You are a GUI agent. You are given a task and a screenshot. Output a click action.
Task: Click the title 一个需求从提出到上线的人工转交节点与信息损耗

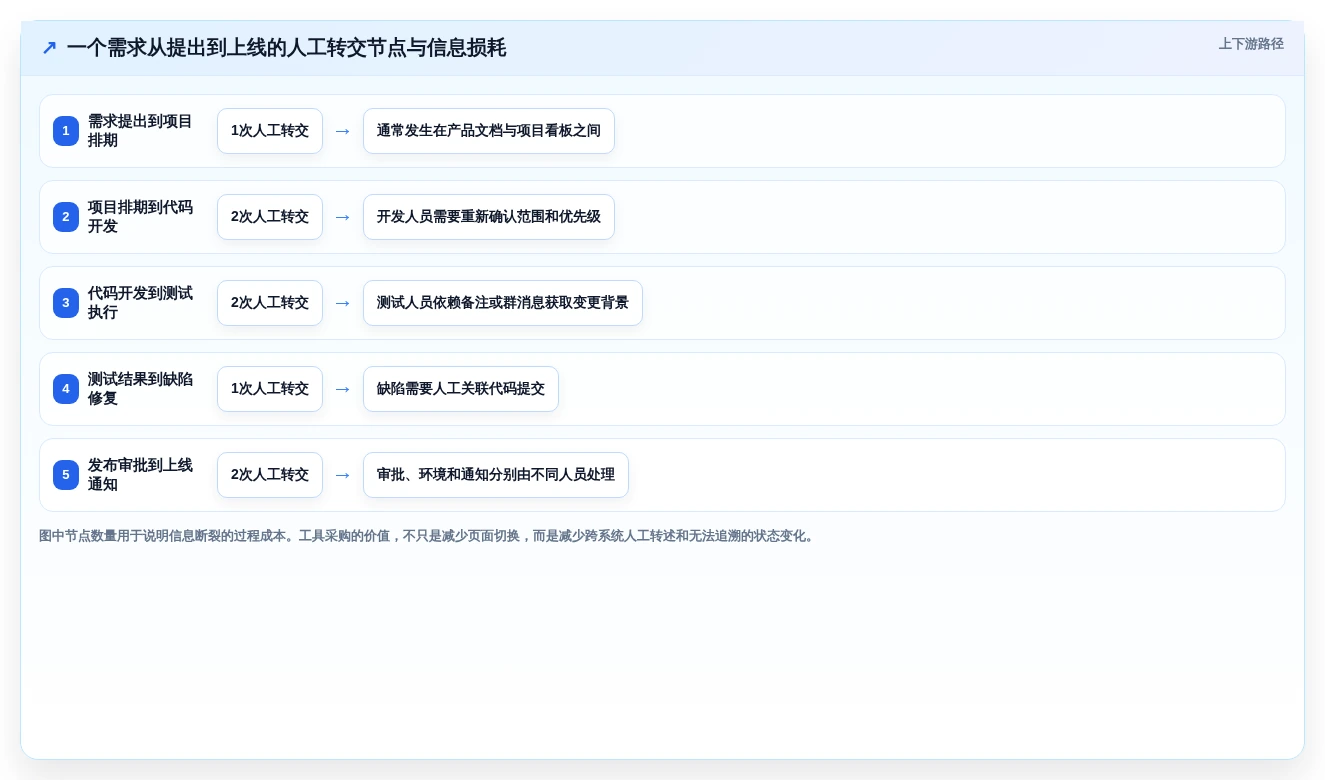286,48
